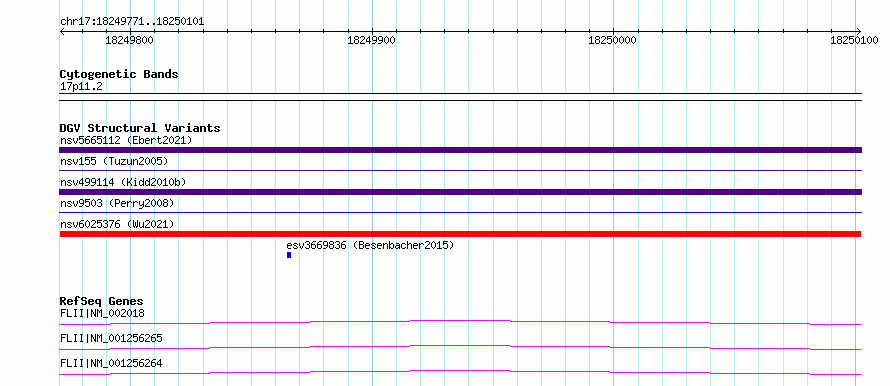
Task: Select the Cytogenetic Bands track heading
Action: tap(119, 74)
